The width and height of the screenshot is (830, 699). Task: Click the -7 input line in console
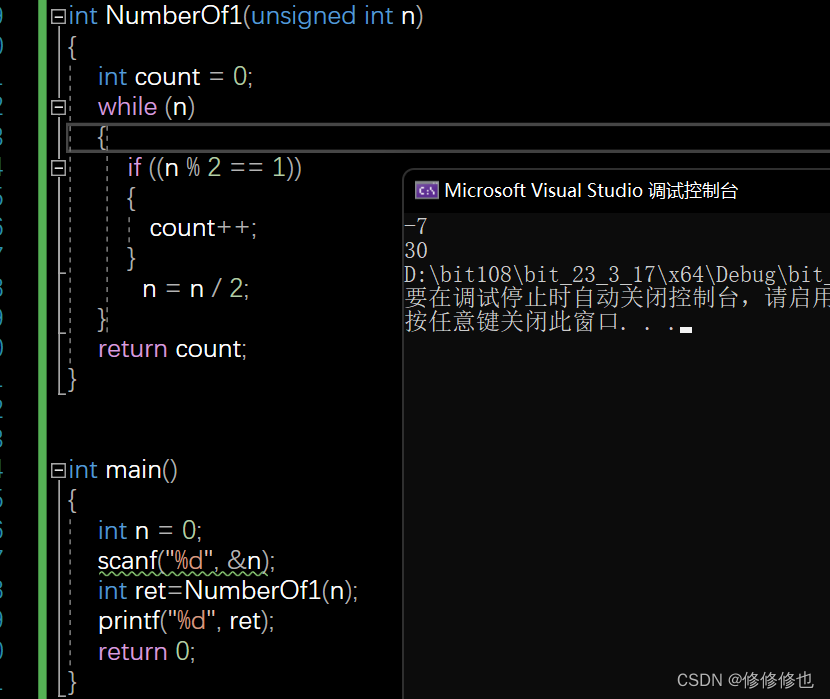pos(416,227)
